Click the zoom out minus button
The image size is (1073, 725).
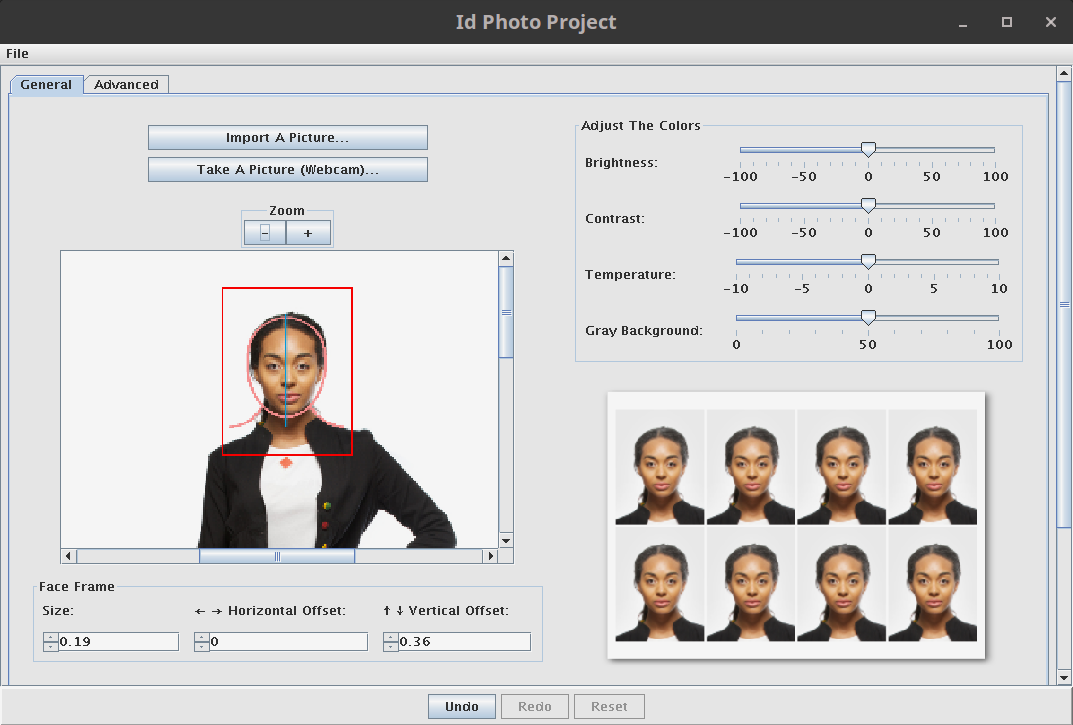click(265, 233)
